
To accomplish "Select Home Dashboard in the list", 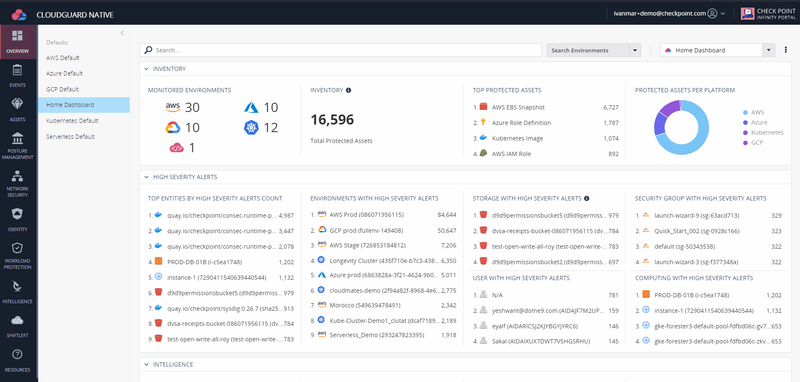I will (x=84, y=105).
